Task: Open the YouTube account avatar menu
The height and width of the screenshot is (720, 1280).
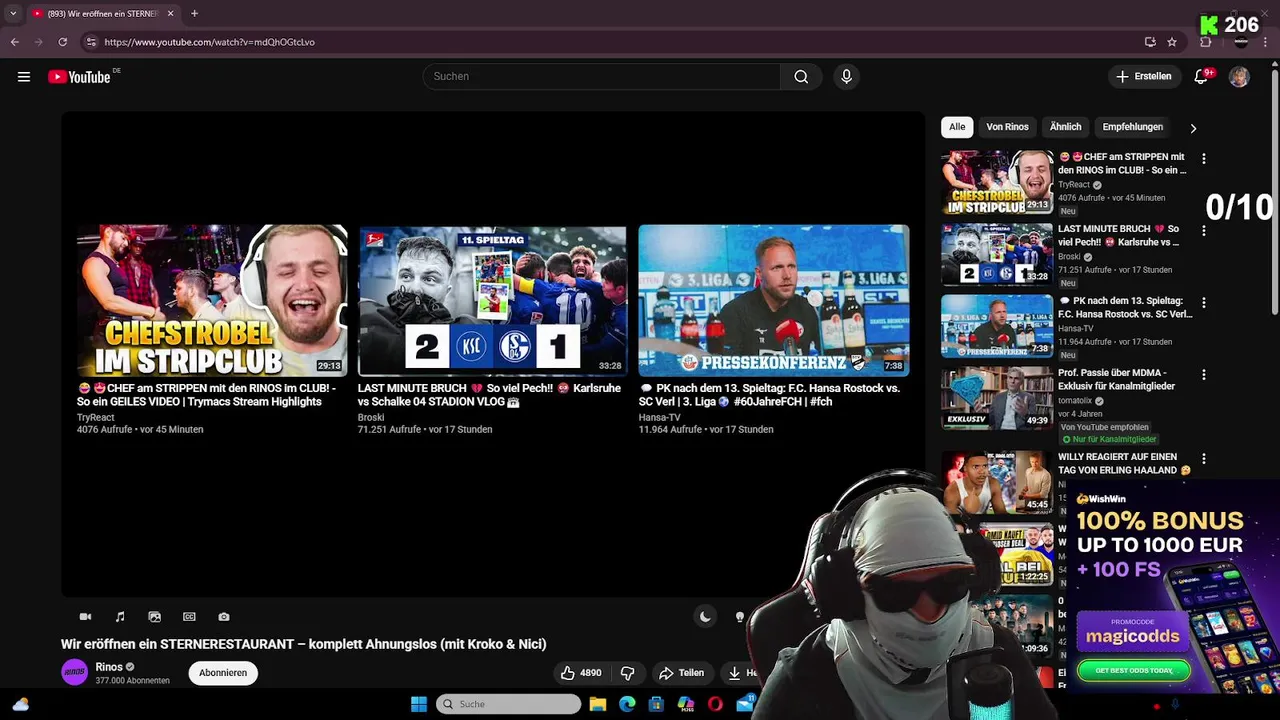Action: click(x=1239, y=77)
